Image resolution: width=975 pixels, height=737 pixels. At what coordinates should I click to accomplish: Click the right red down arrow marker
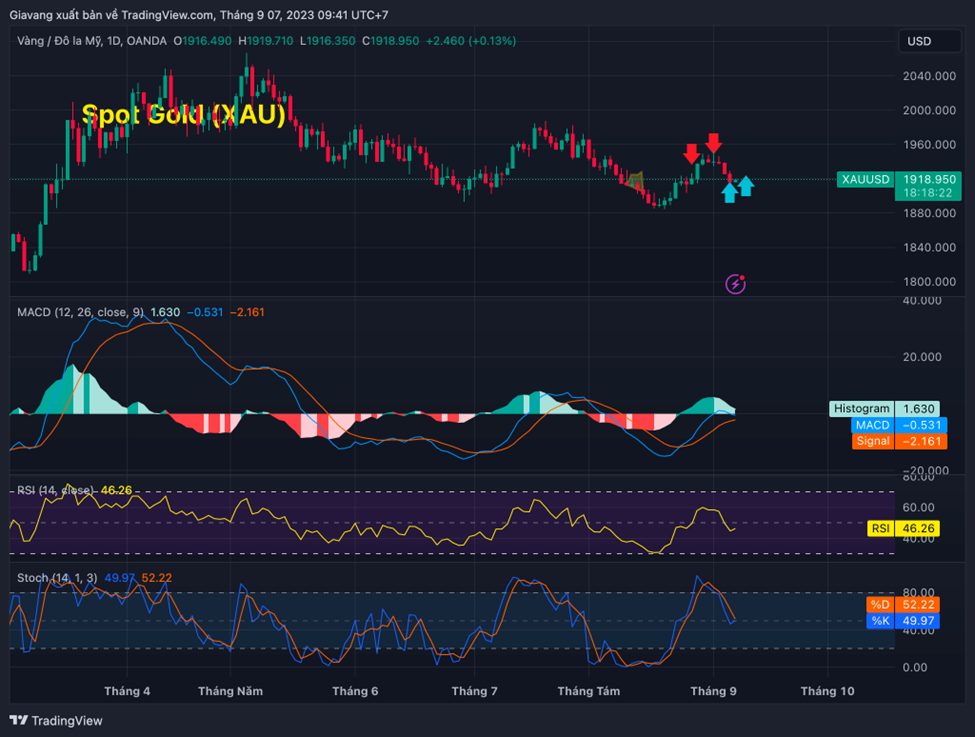click(713, 143)
